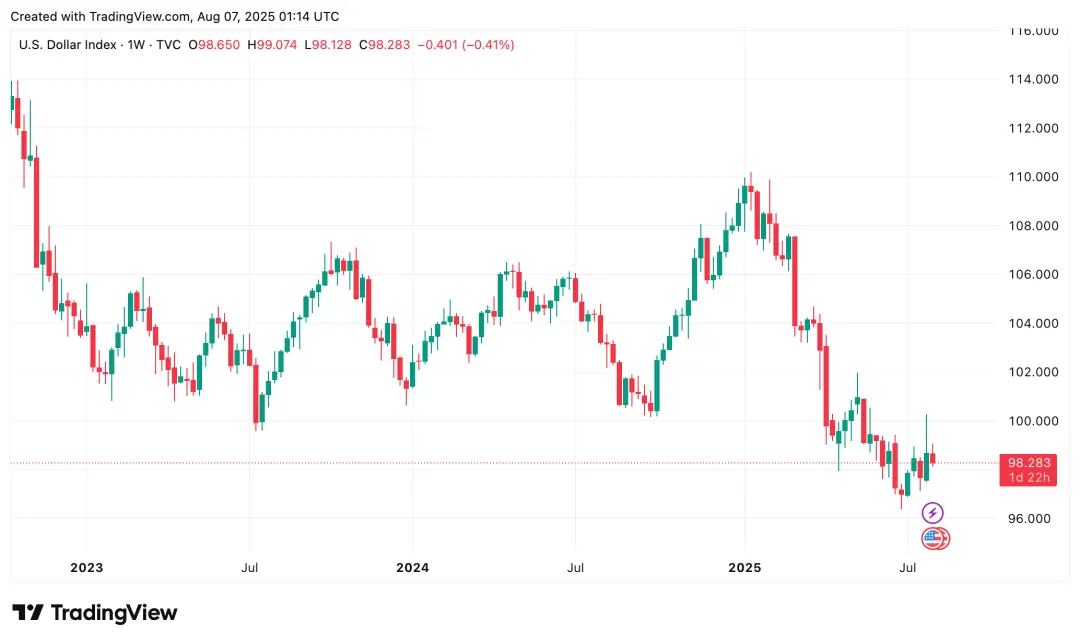Viewport: 1080px width, 644px height.
Task: Click the −0.401 (−0.41%) change readout
Action: tap(466, 45)
